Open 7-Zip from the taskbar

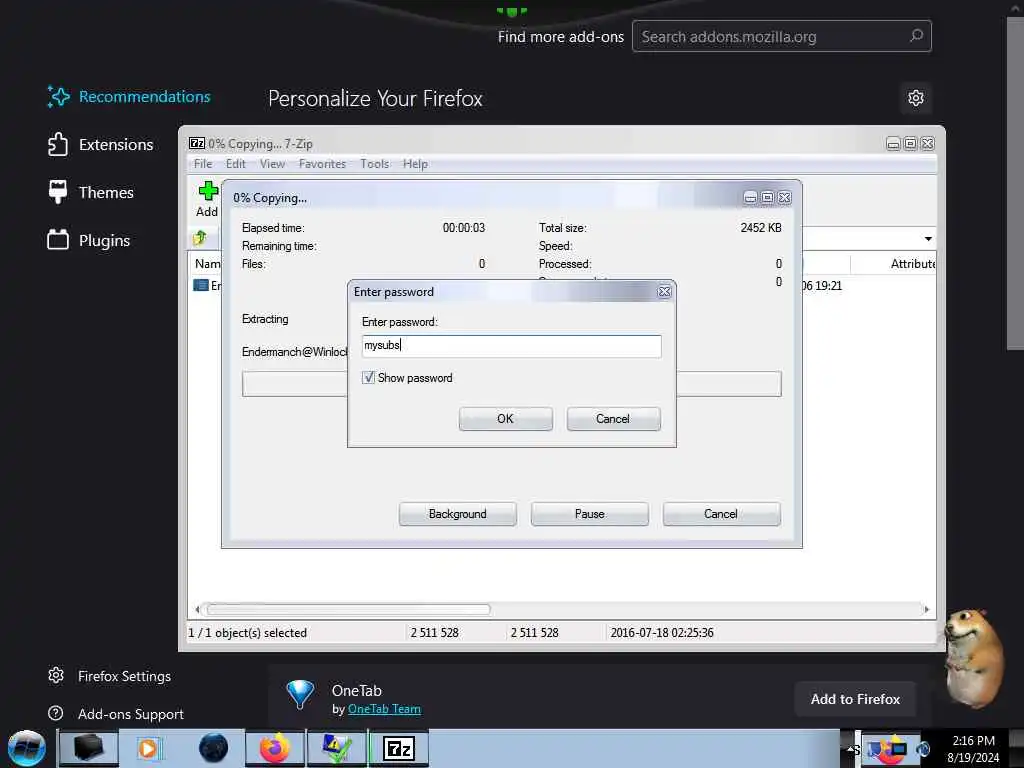point(399,748)
